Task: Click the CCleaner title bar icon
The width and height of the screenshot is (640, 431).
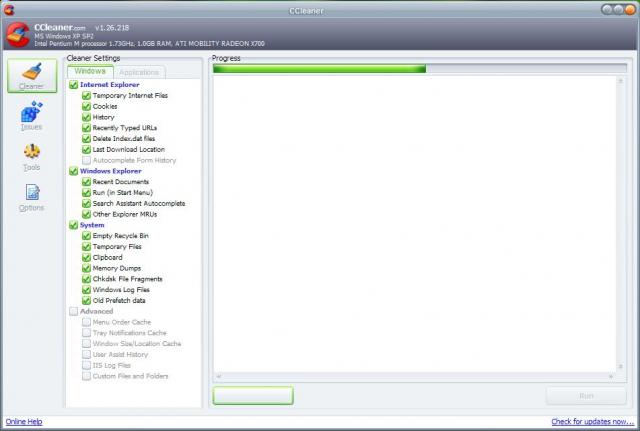Action: tap(9, 10)
